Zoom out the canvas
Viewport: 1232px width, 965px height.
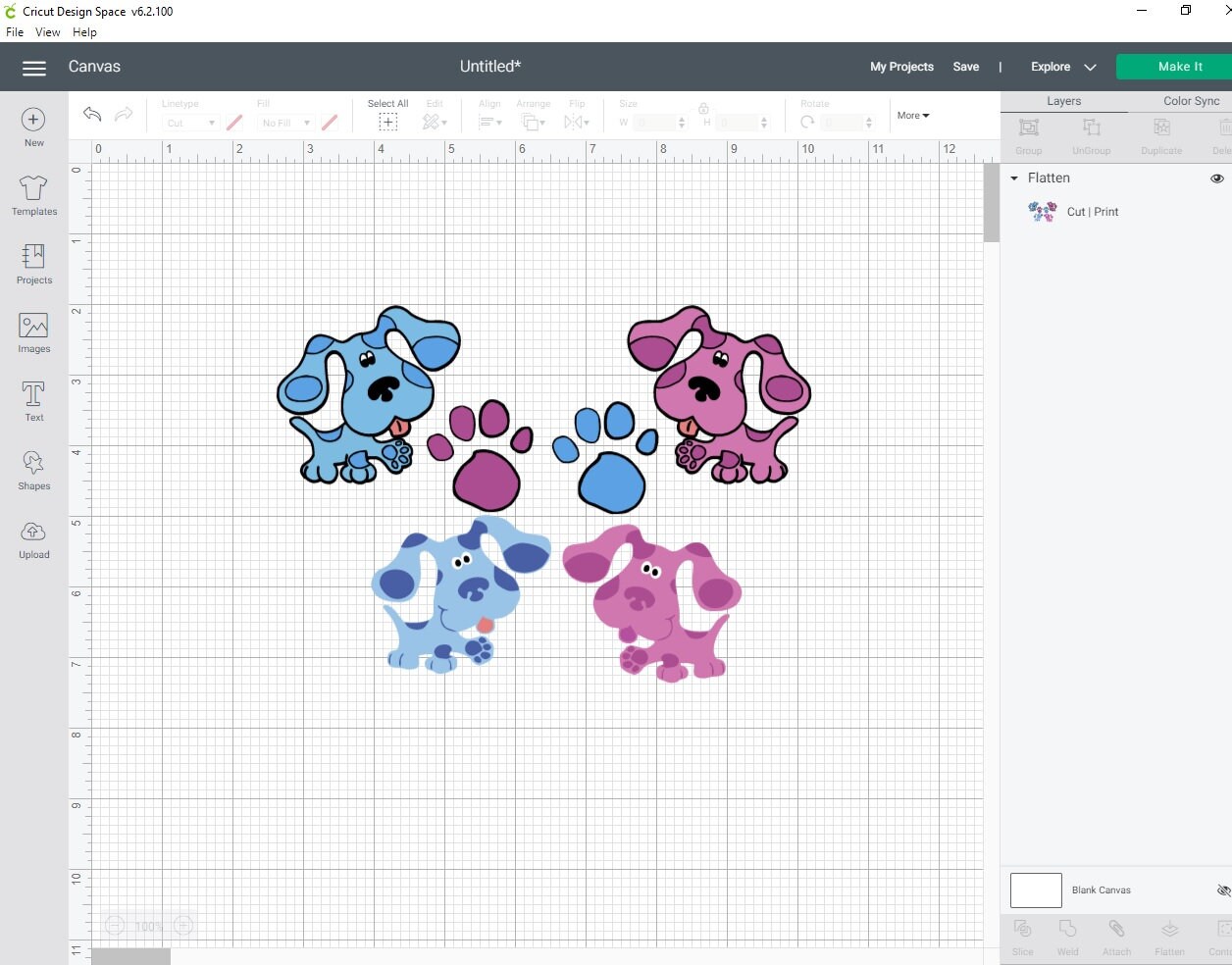pos(115,925)
